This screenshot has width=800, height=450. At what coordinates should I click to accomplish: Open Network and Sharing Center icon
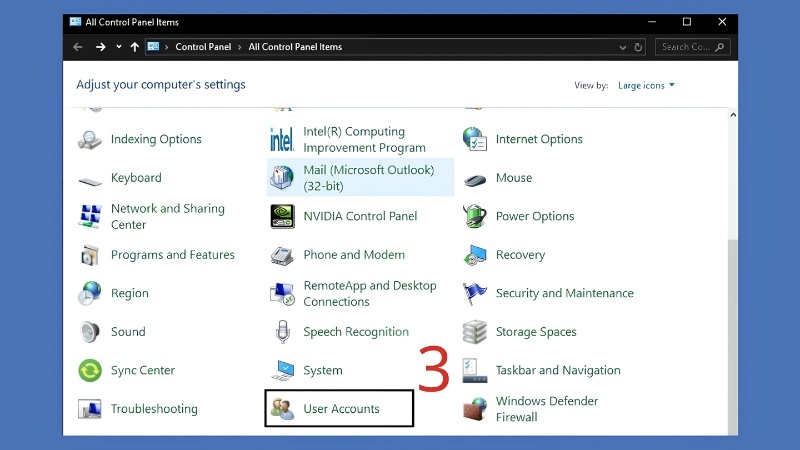click(x=90, y=216)
